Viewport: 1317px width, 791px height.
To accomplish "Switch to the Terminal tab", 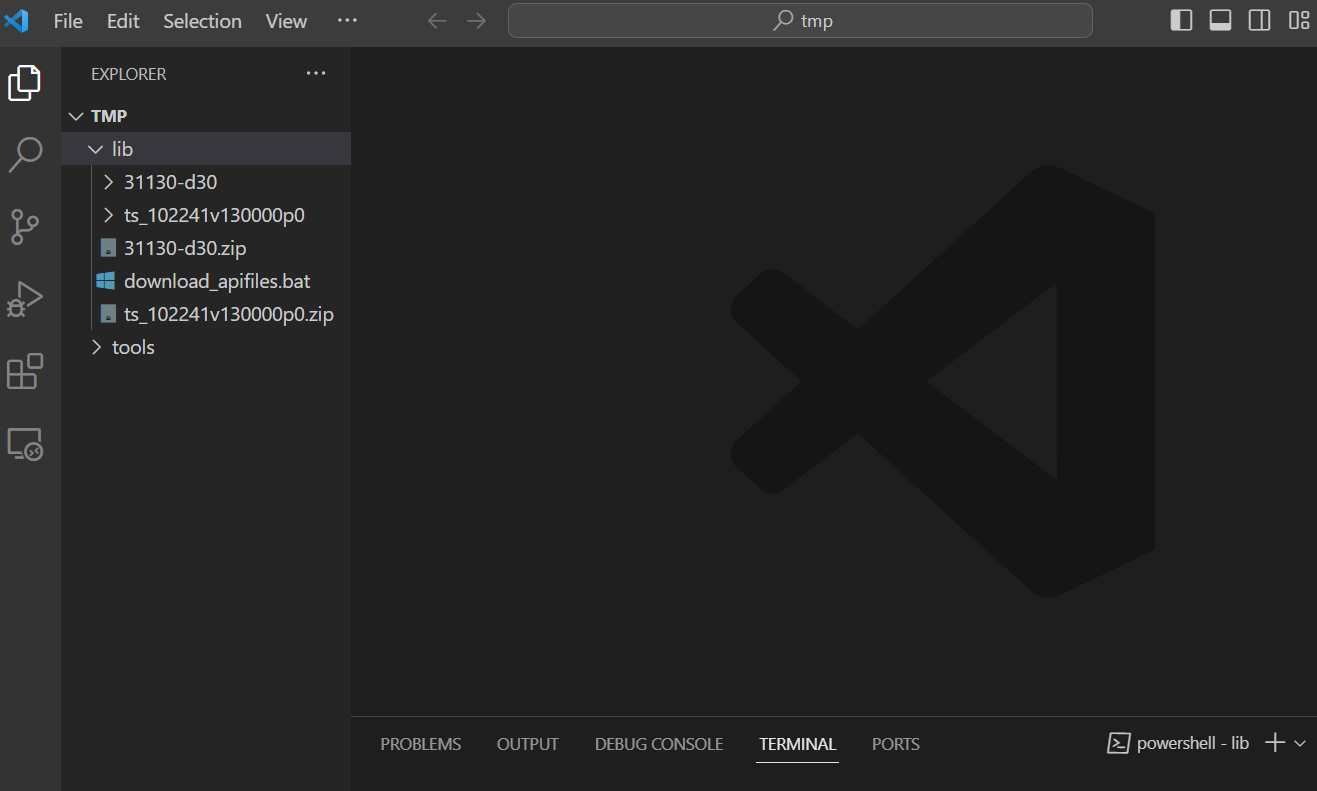I will coord(797,744).
